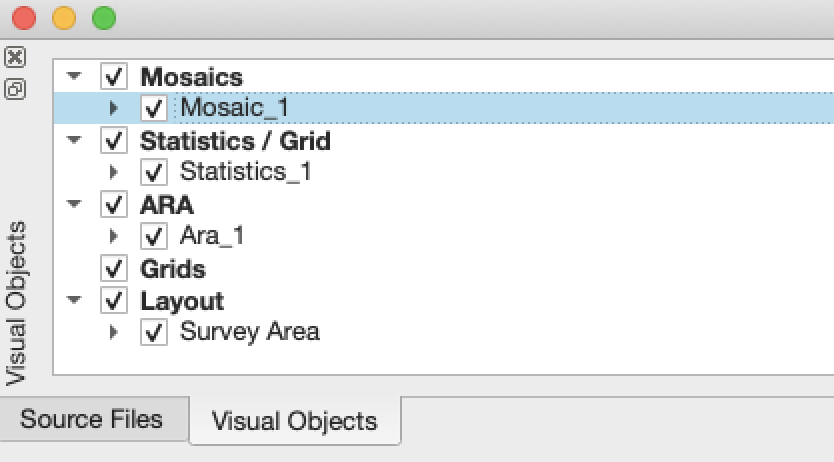Screen dimensions: 834x462
Task: Collapse the Mosaics tree group
Action: (73, 77)
